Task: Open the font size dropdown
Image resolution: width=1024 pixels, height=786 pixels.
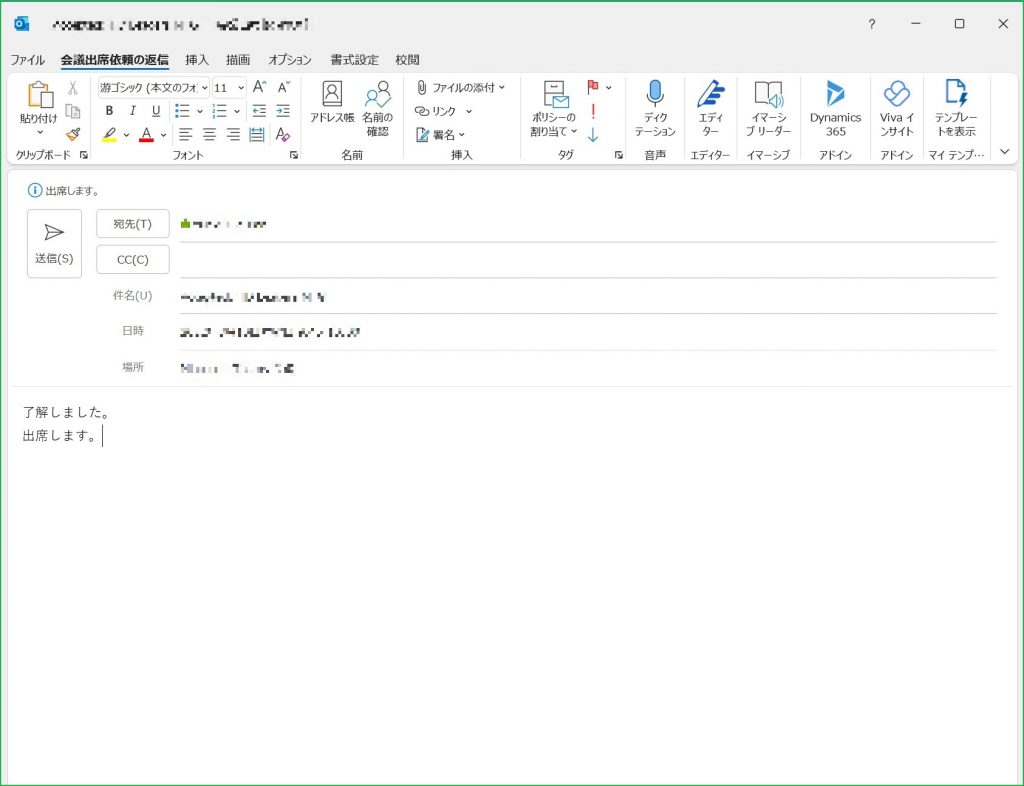Action: pyautogui.click(x=241, y=87)
